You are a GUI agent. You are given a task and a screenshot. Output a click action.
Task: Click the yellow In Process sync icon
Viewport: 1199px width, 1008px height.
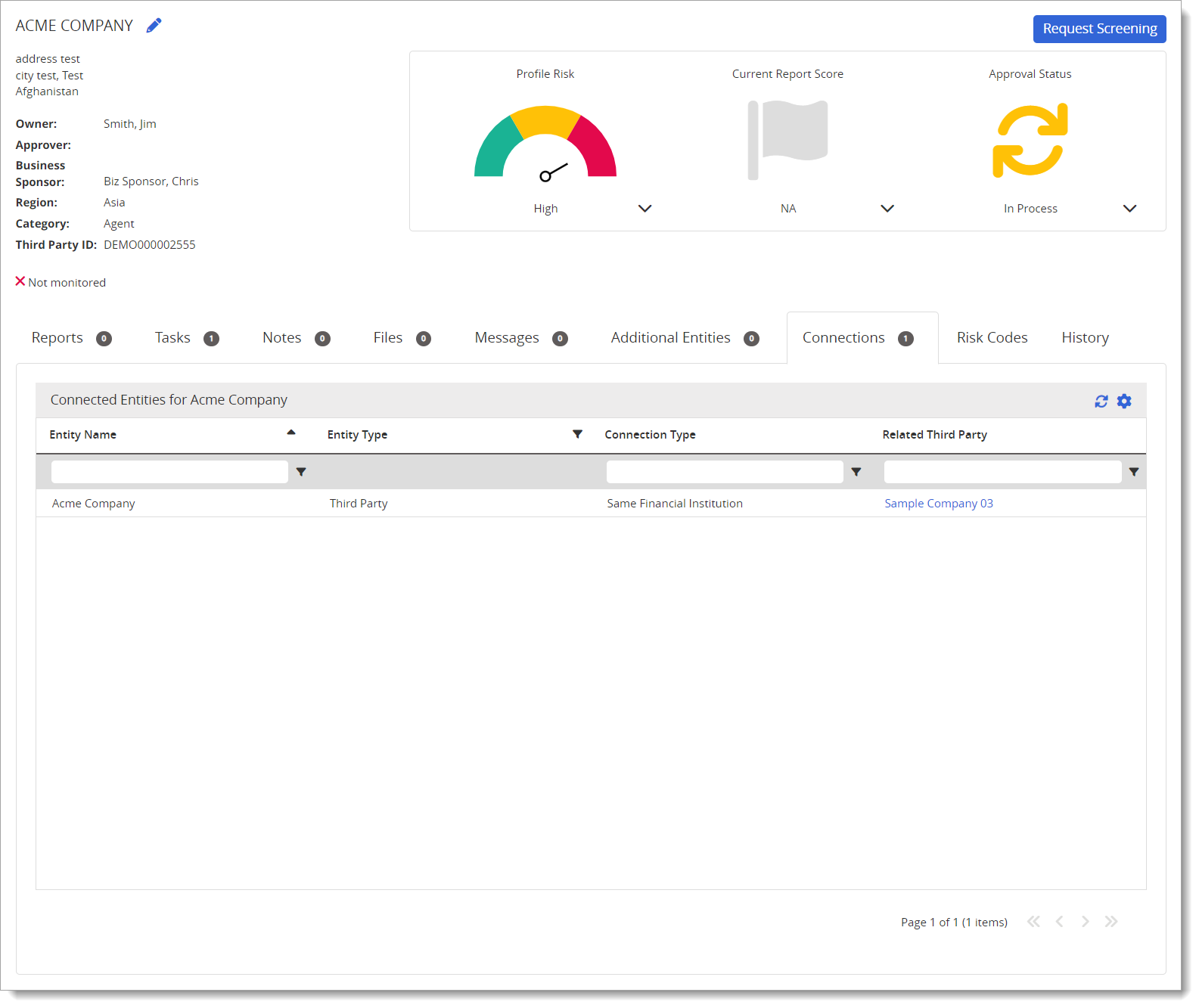click(x=1030, y=141)
